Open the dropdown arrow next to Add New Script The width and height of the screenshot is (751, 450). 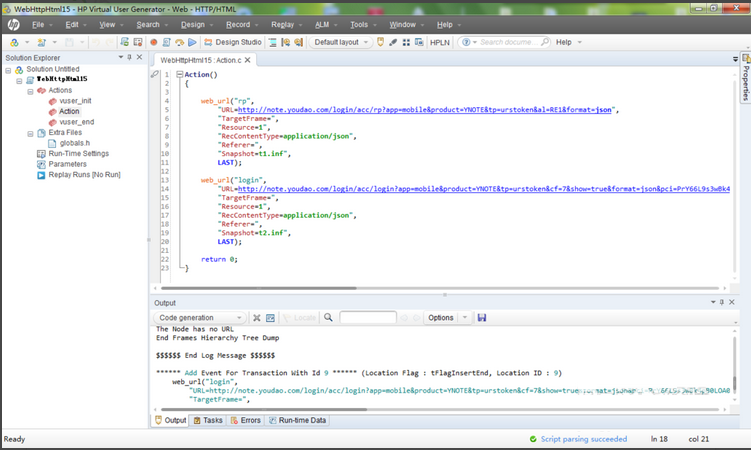(27, 42)
